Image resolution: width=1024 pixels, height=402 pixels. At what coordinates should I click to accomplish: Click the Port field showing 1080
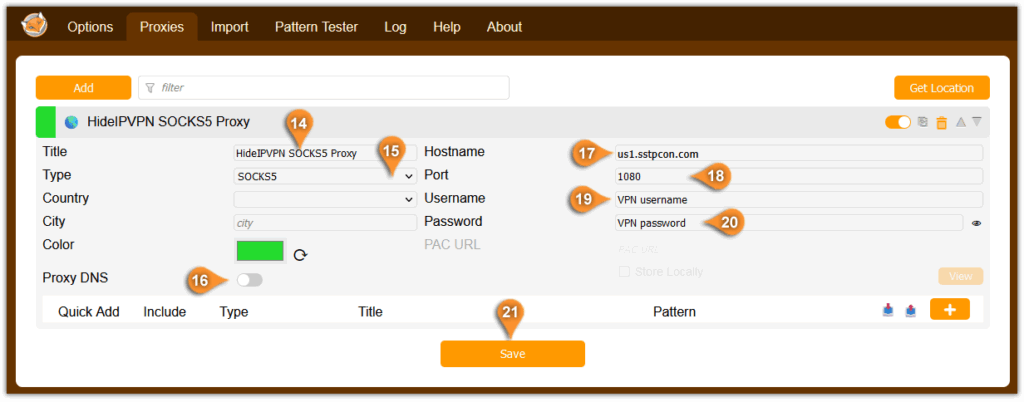tap(799, 176)
